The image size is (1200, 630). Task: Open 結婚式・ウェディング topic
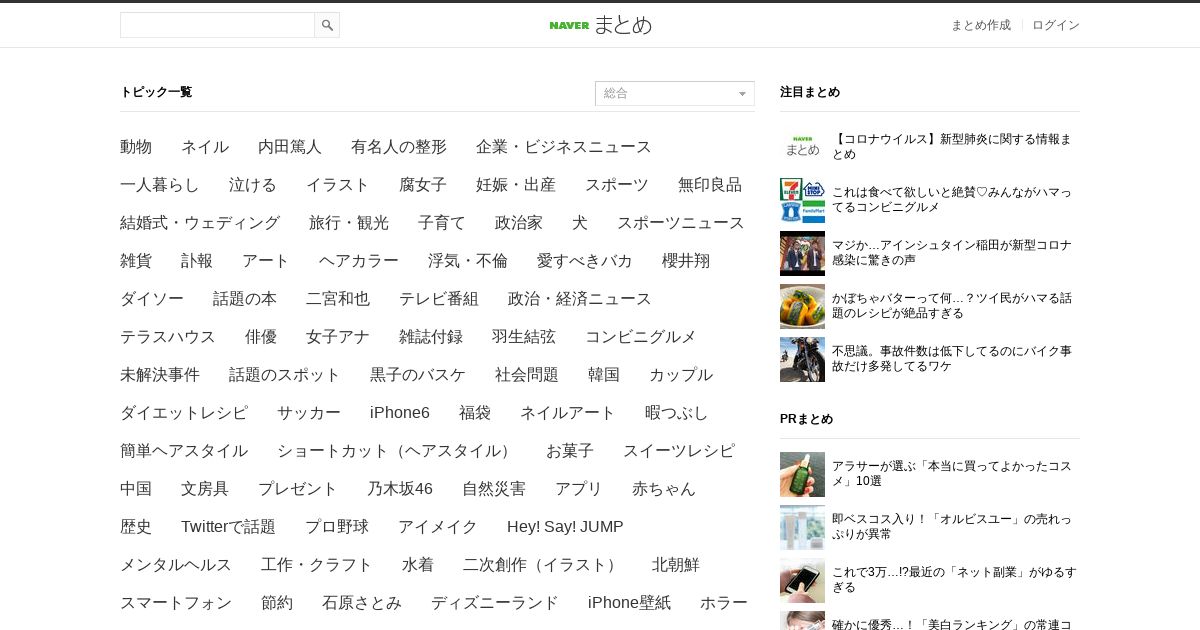coord(200,223)
